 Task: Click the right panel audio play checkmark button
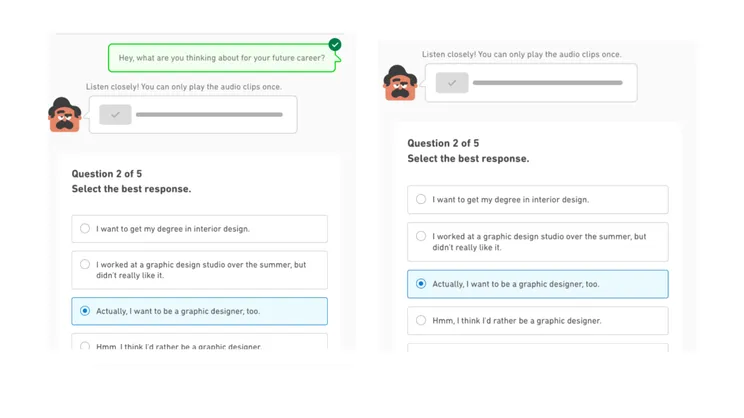pos(452,83)
